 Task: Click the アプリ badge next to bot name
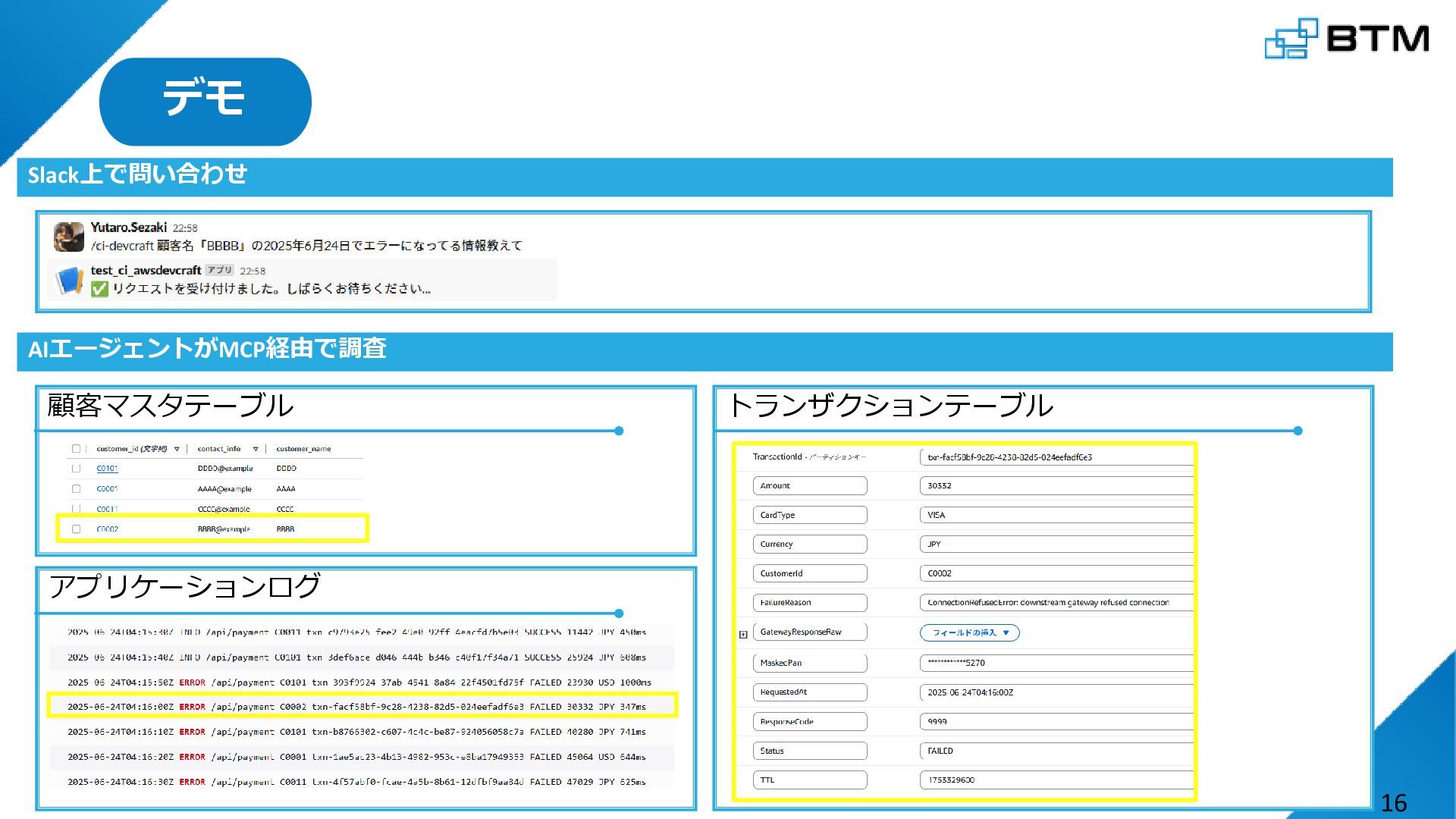point(220,270)
